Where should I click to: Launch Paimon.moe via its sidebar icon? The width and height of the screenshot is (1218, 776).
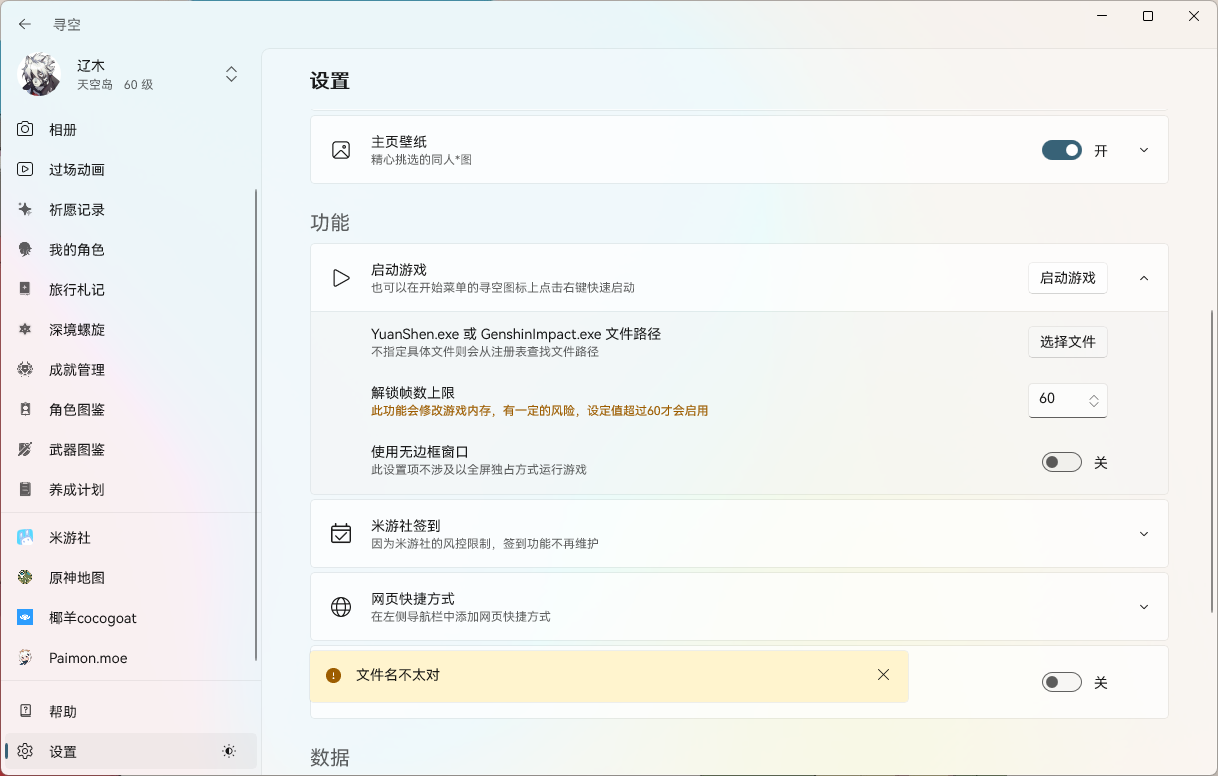point(24,657)
